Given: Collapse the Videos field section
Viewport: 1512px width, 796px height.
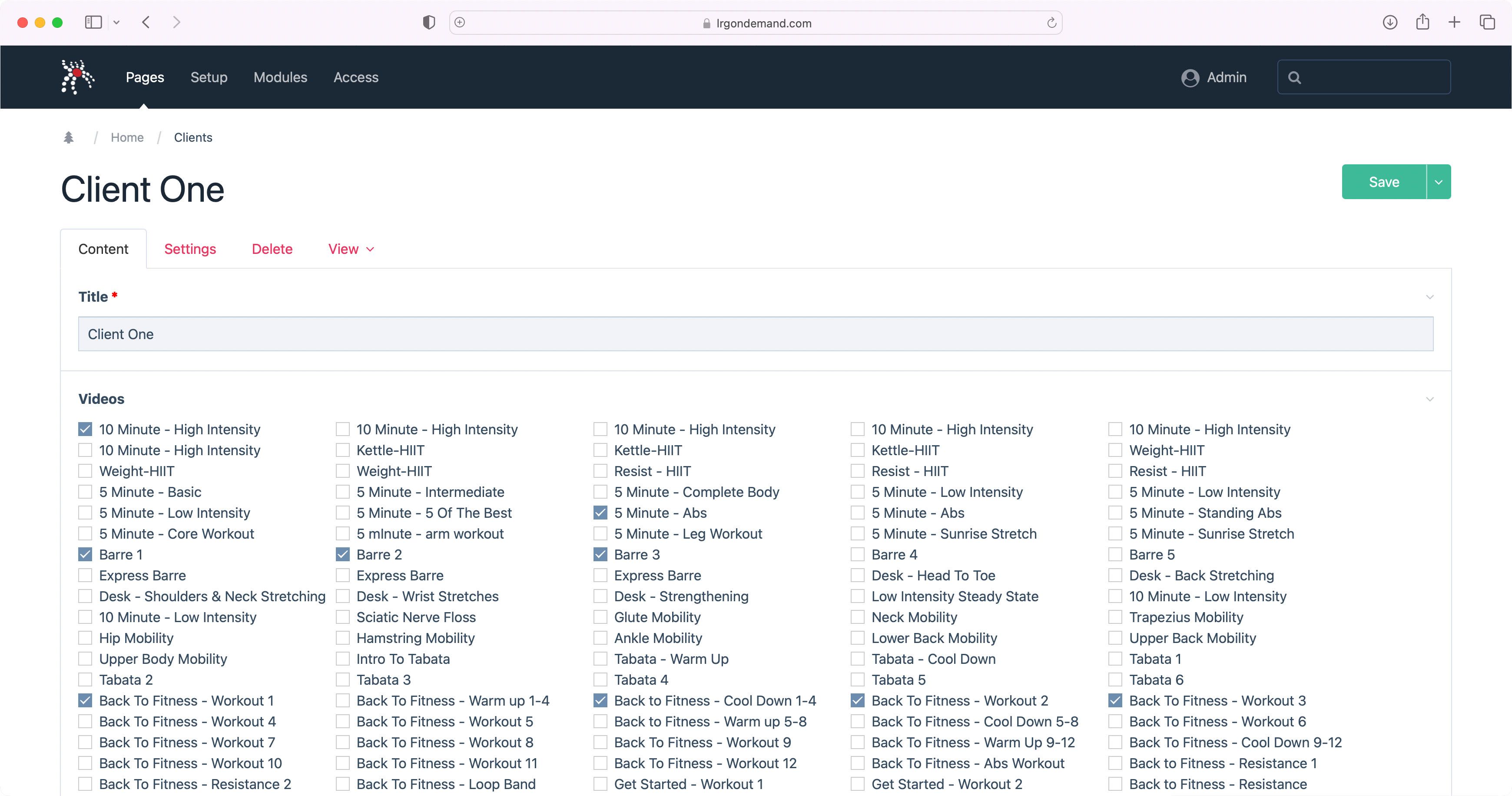Looking at the screenshot, I should pos(1429,400).
